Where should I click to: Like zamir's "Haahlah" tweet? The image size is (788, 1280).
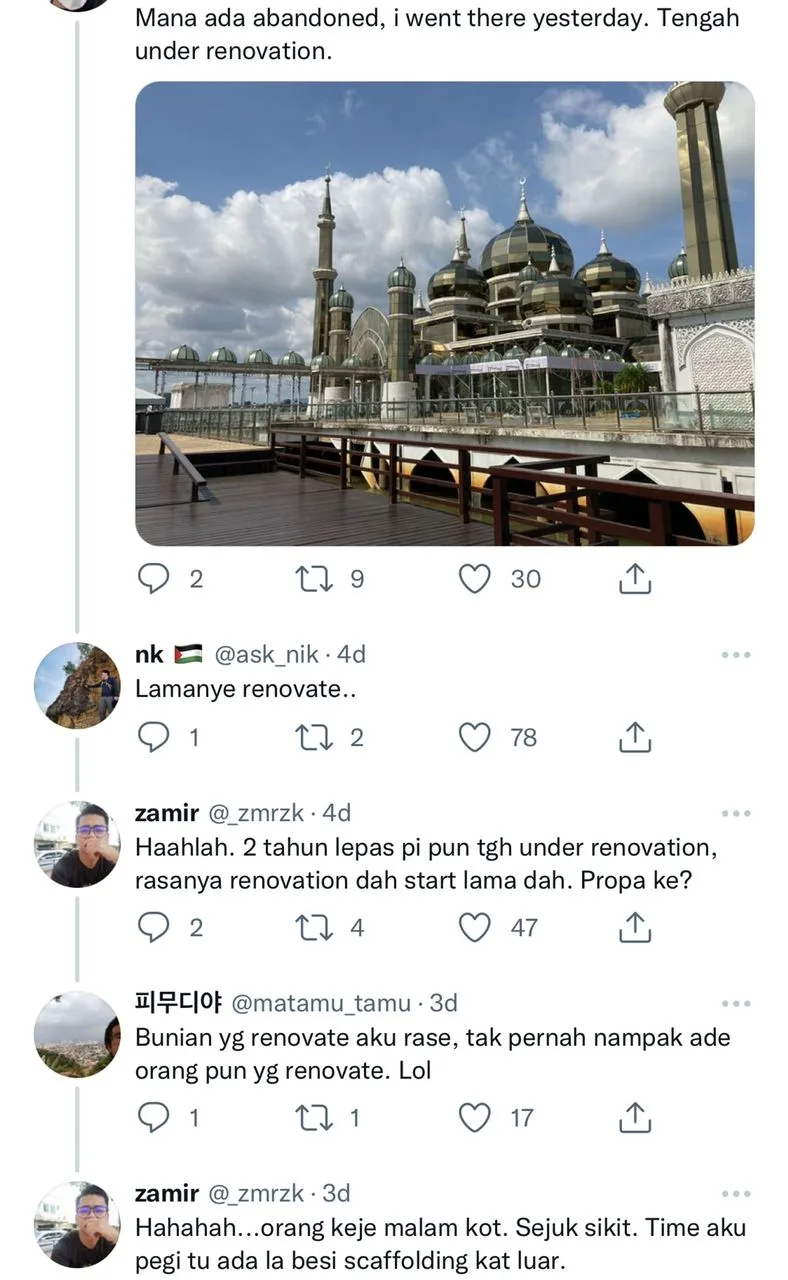pos(475,927)
